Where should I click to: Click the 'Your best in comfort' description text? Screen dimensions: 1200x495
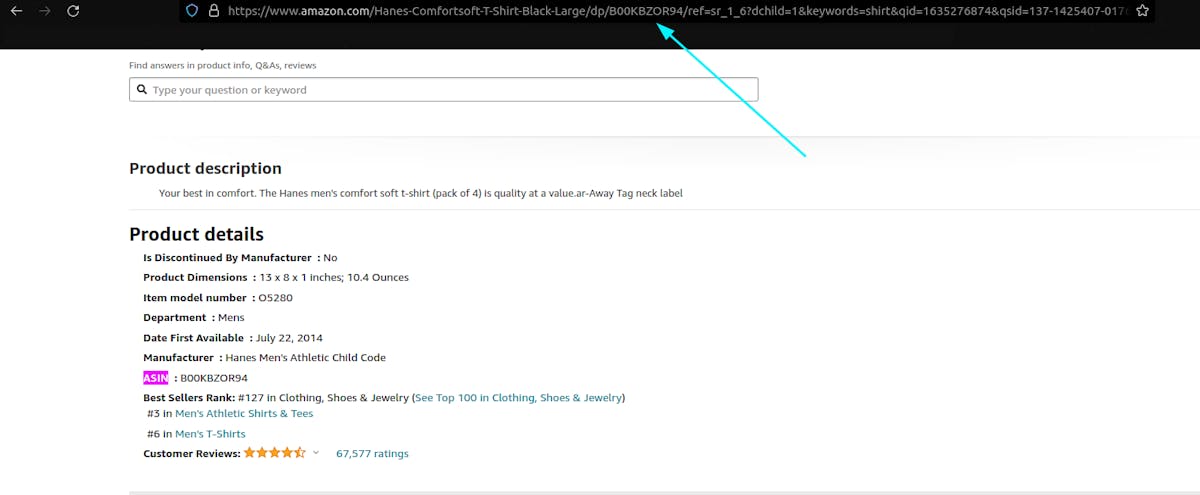click(420, 193)
